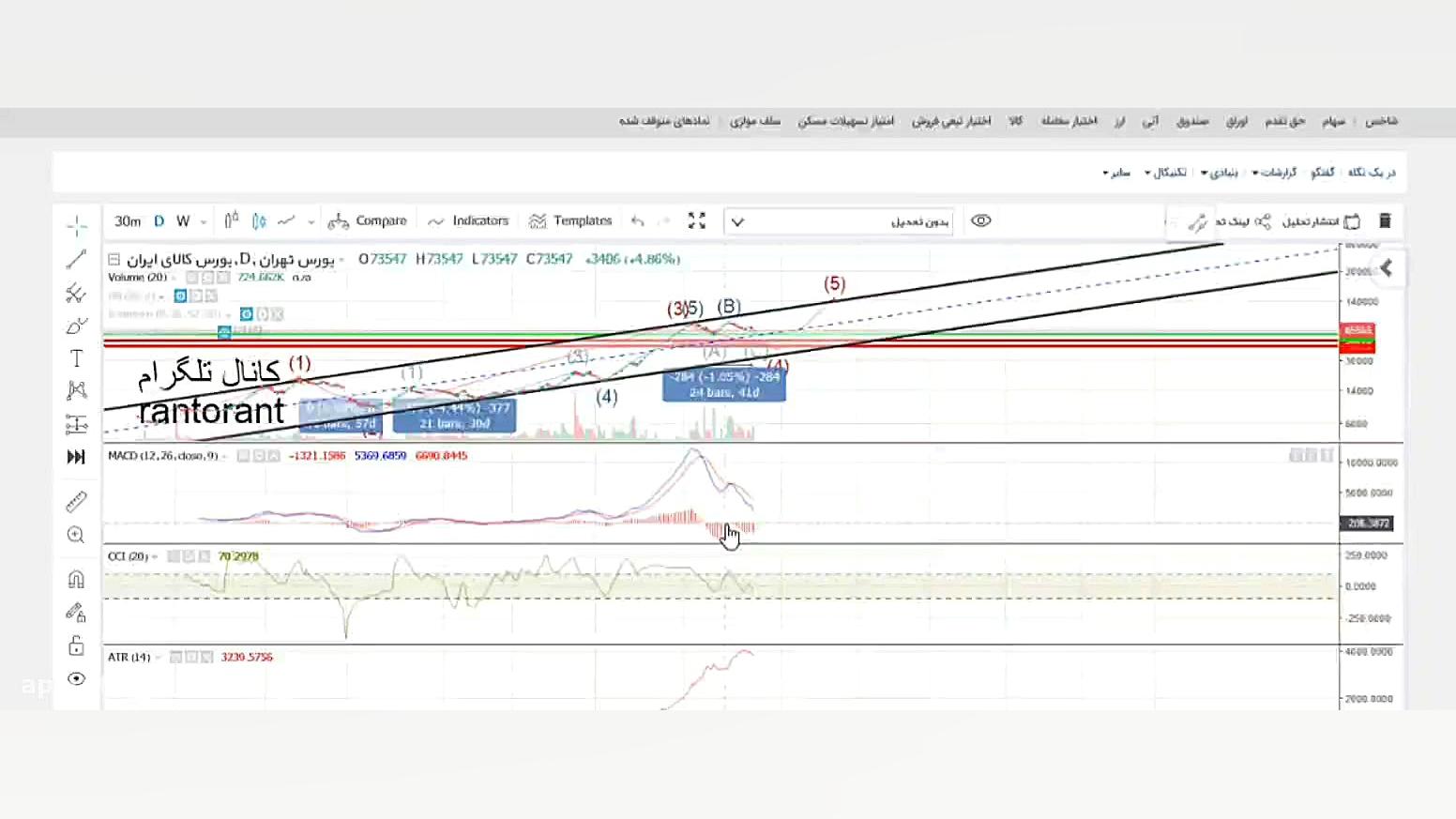
Task: Switch to hollow candles chart style
Action: [x=259, y=220]
